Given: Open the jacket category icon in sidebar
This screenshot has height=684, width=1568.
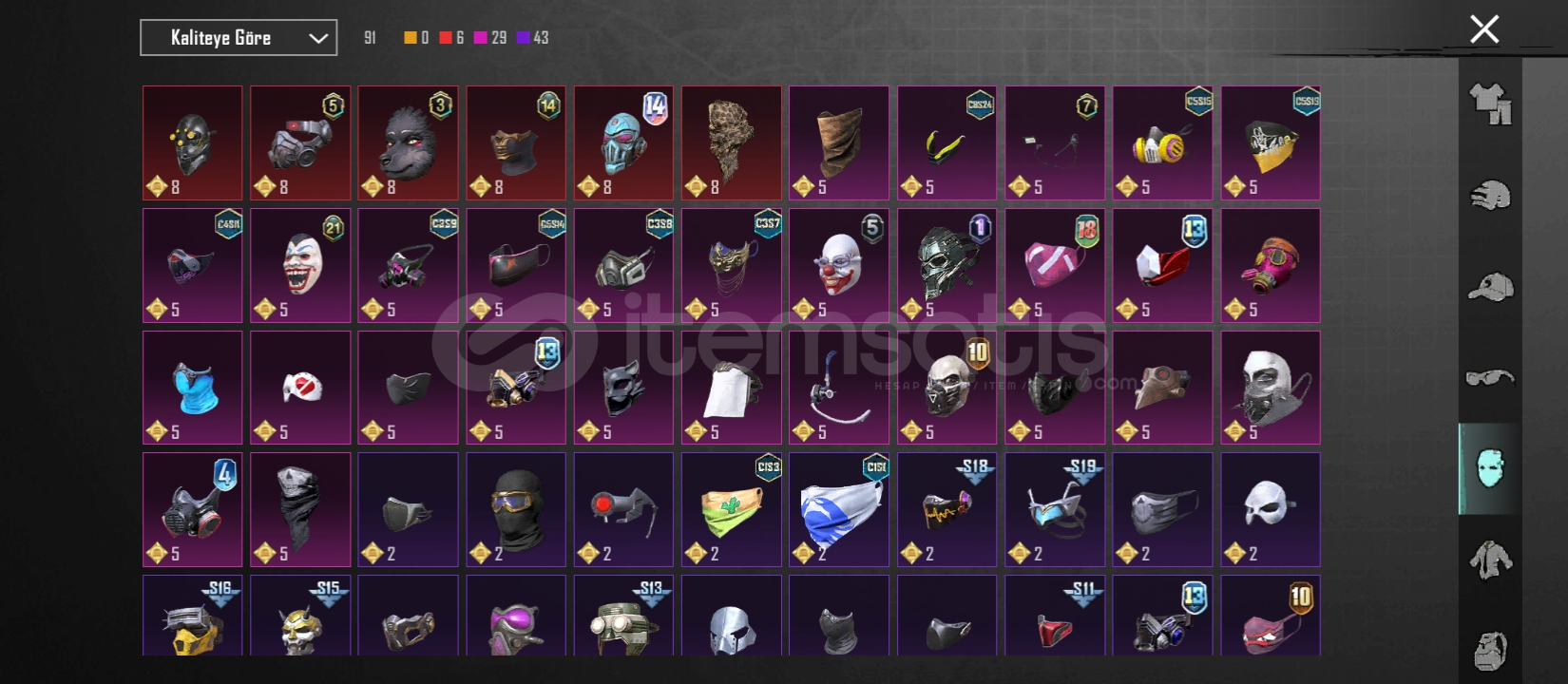Looking at the screenshot, I should pyautogui.click(x=1490, y=560).
